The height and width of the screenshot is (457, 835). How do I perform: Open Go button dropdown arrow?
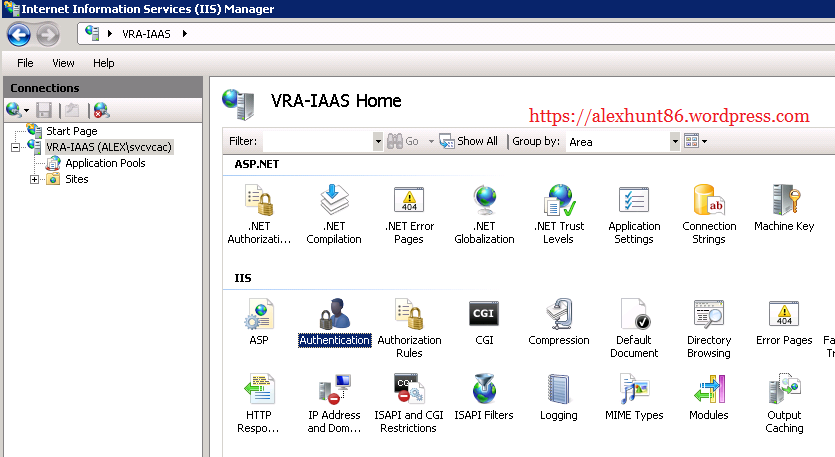pyautogui.click(x=431, y=142)
